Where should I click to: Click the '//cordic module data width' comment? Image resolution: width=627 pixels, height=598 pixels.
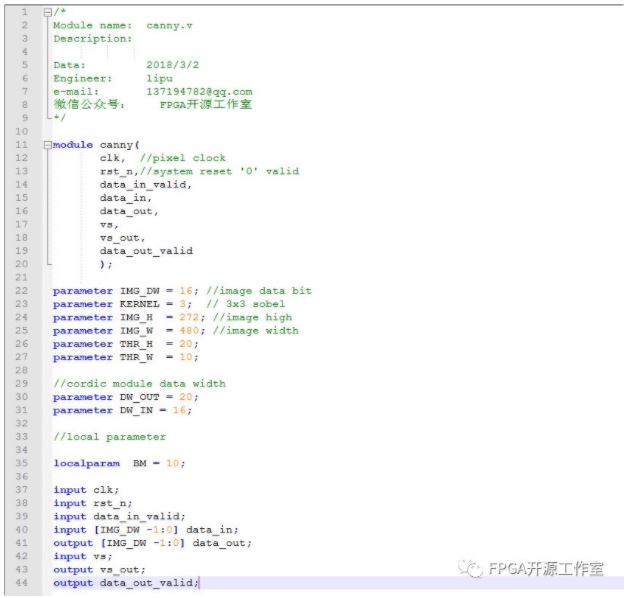click(139, 384)
